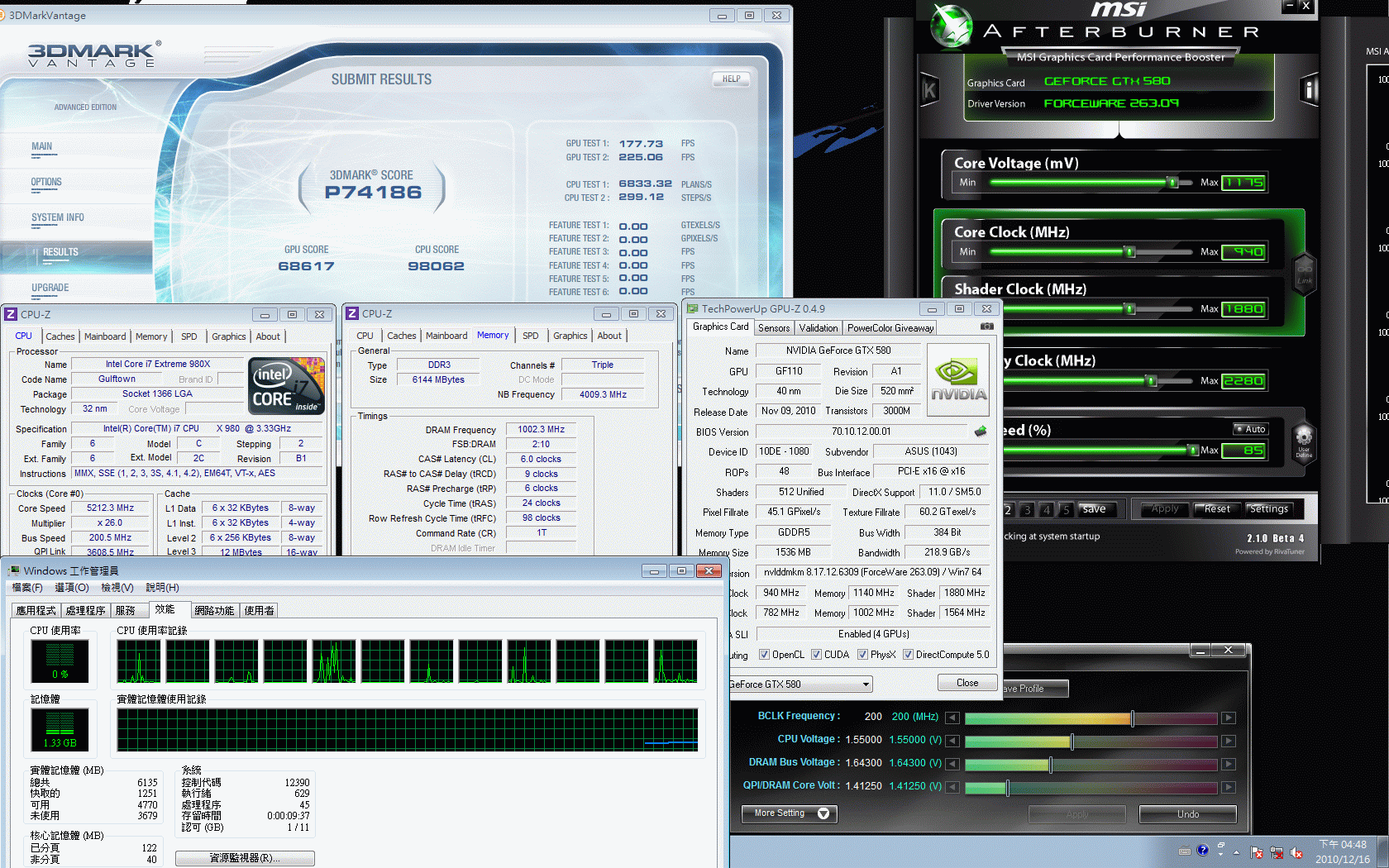Uncheck the PhysX checkbox in GPU-Z
Screen dimensions: 1389x868
[x=862, y=655]
